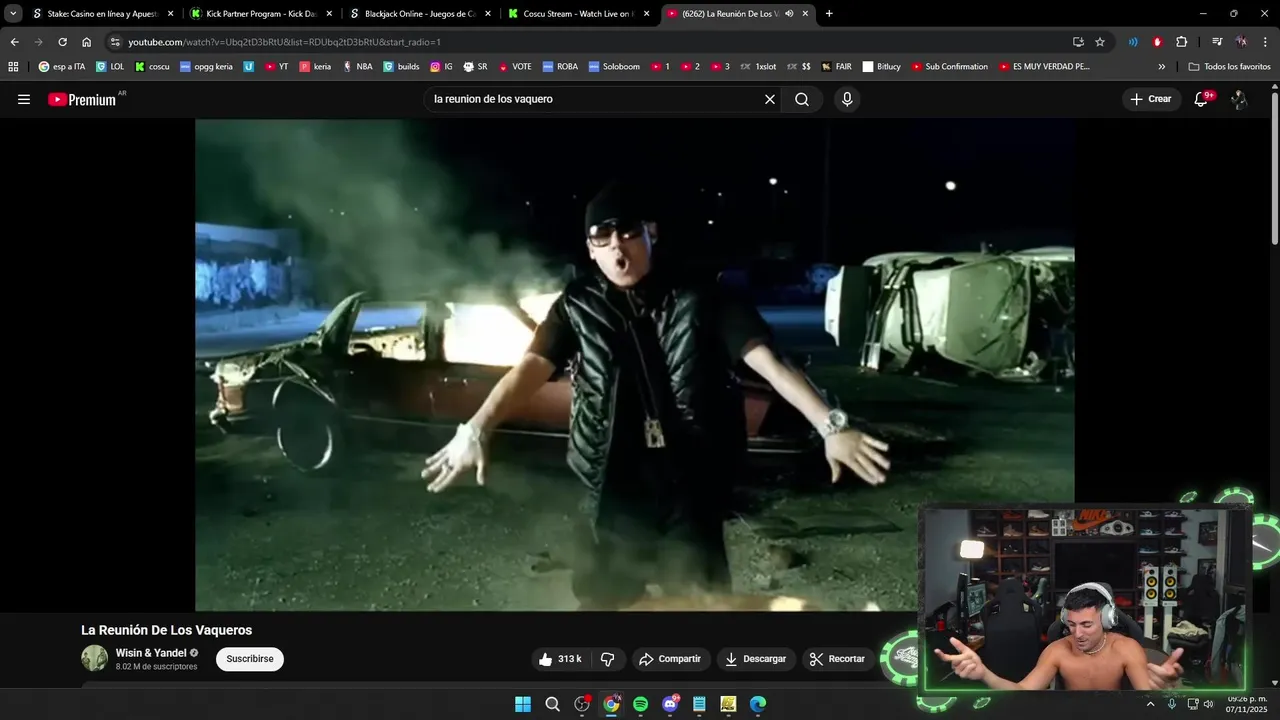Open Windows taskbar search
This screenshot has width=1280, height=720.
tap(552, 704)
